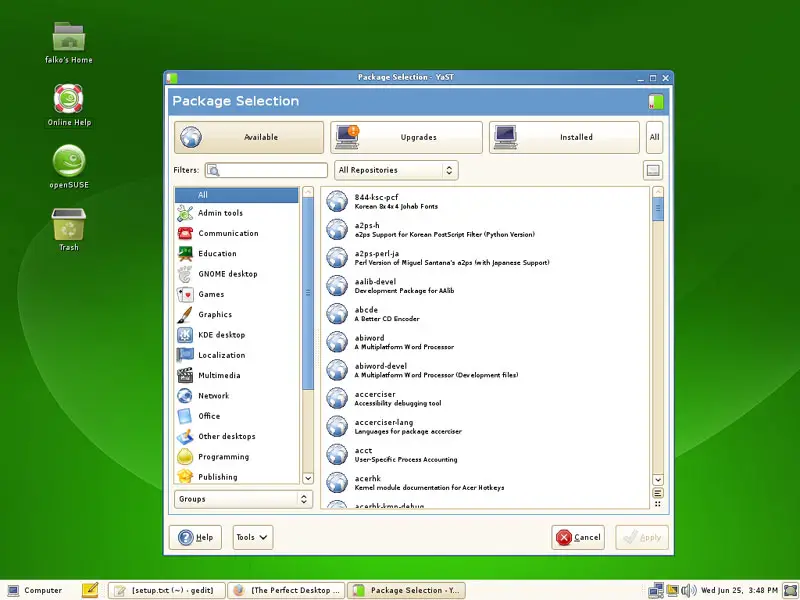Switch to the setup.txt gedit taskbar window

point(167,590)
